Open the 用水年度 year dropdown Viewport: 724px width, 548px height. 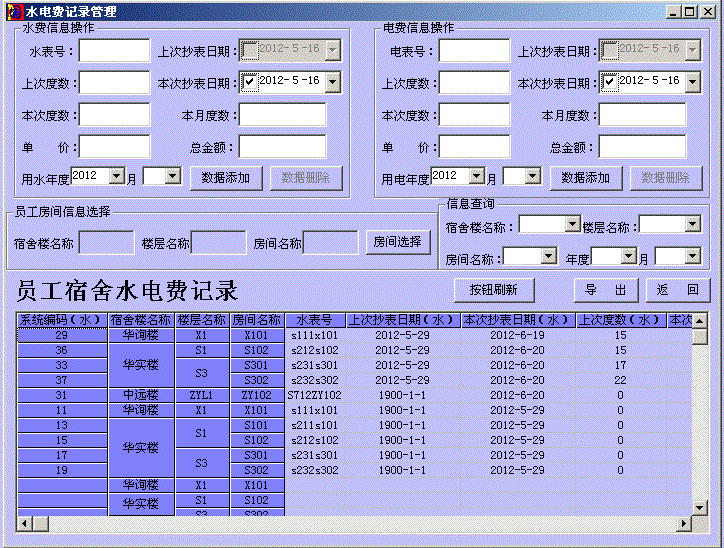click(x=117, y=176)
